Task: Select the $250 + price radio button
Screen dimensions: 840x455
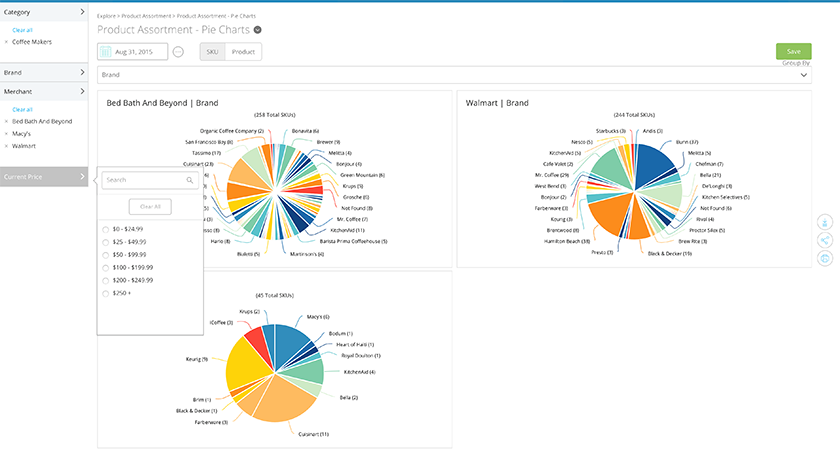Action: pyautogui.click(x=106, y=294)
